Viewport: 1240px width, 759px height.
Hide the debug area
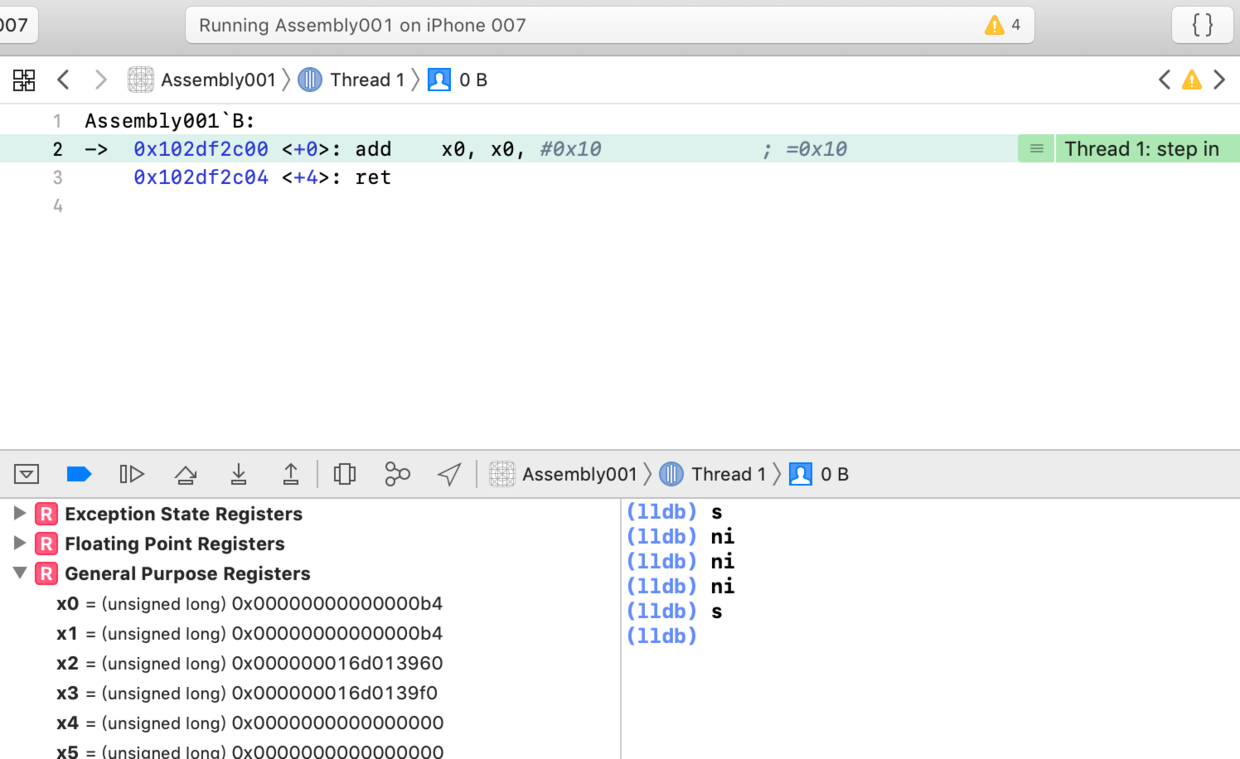(x=27, y=474)
